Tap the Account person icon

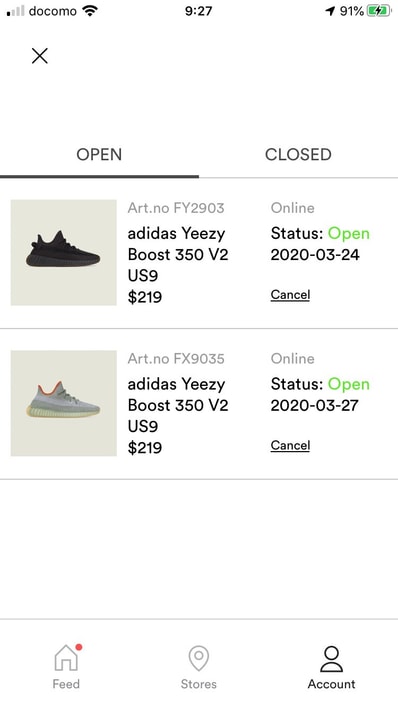[331, 659]
